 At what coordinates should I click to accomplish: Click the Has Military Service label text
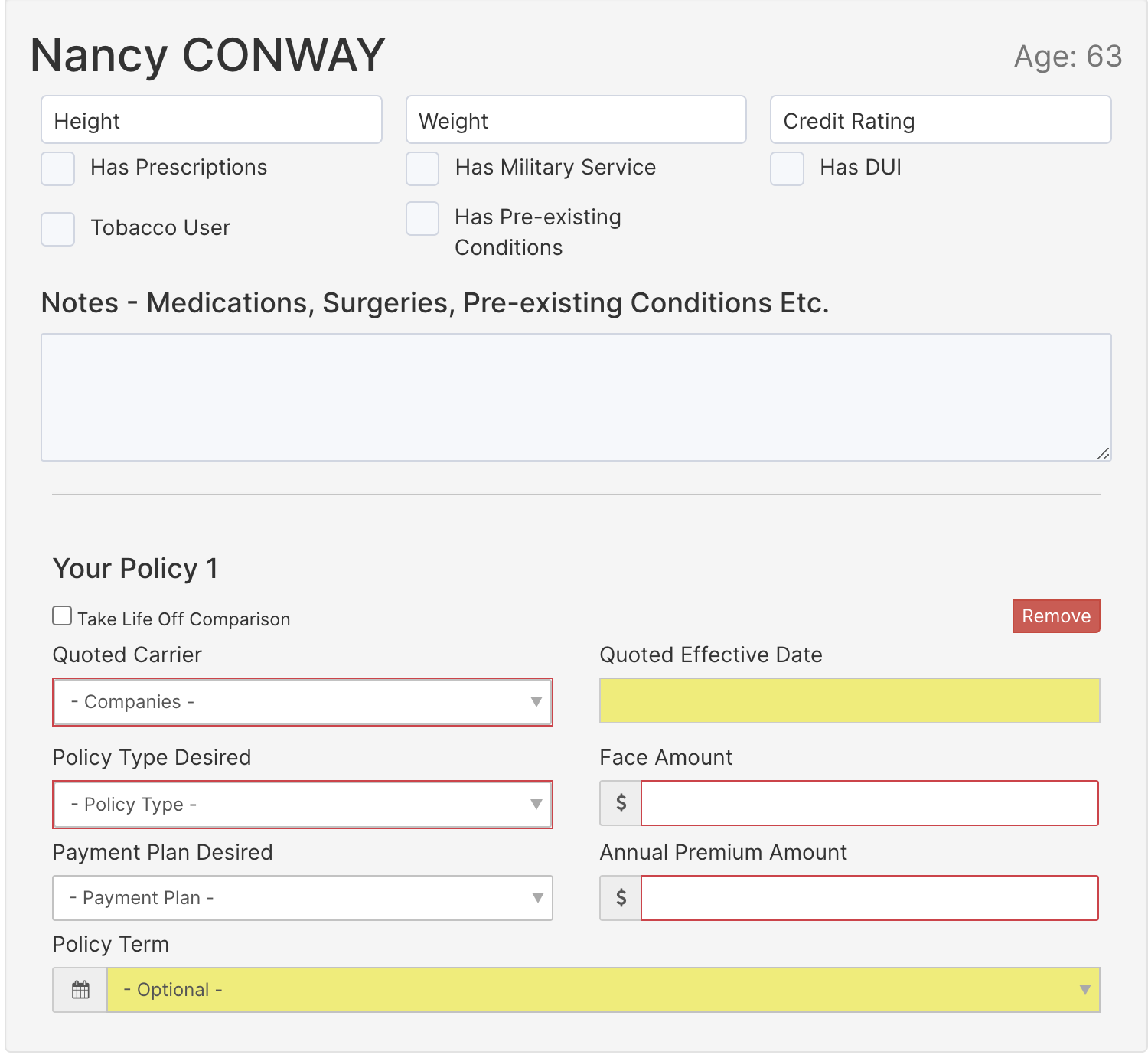[556, 168]
